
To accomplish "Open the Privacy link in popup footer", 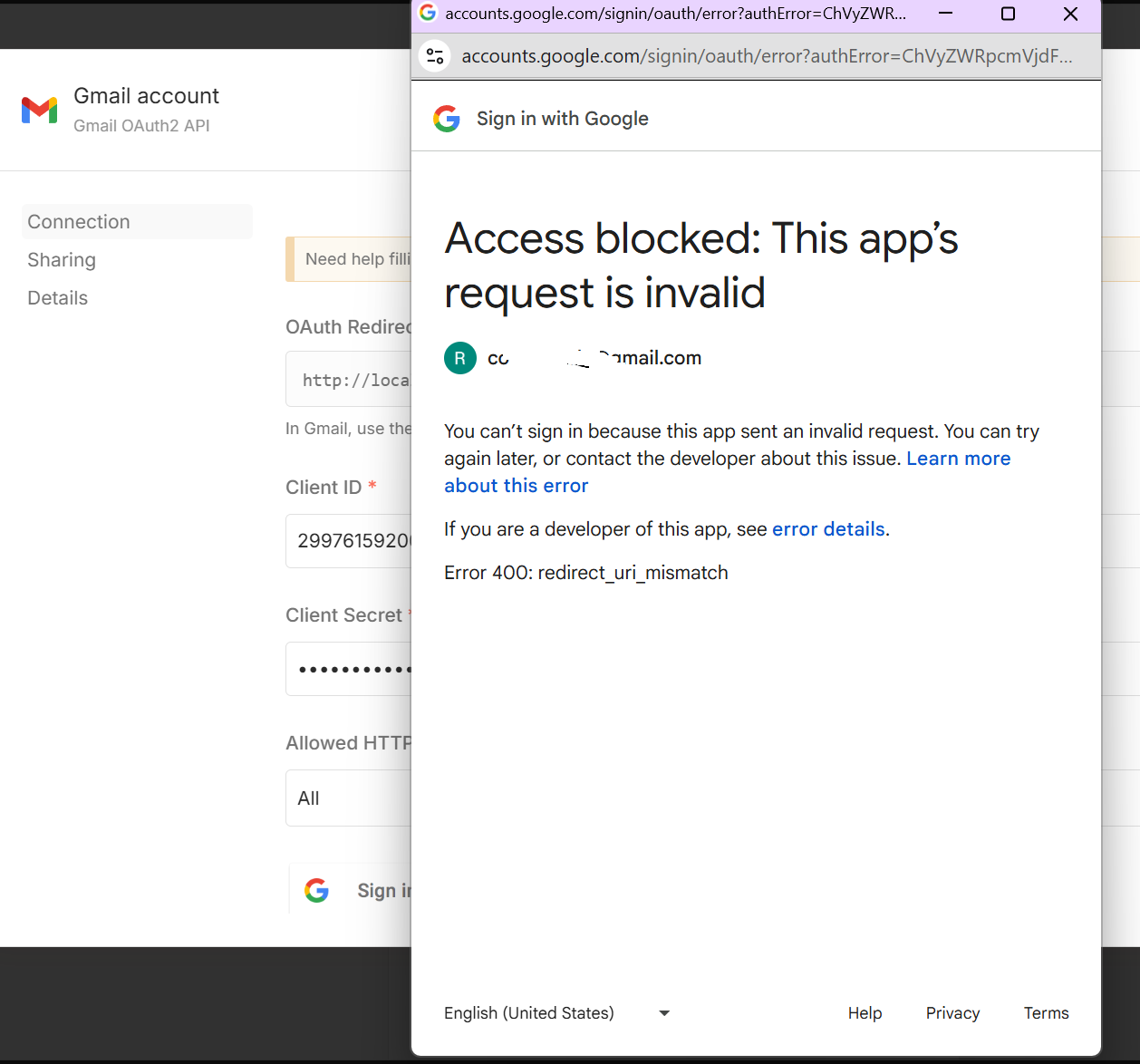I will pos(952,1013).
